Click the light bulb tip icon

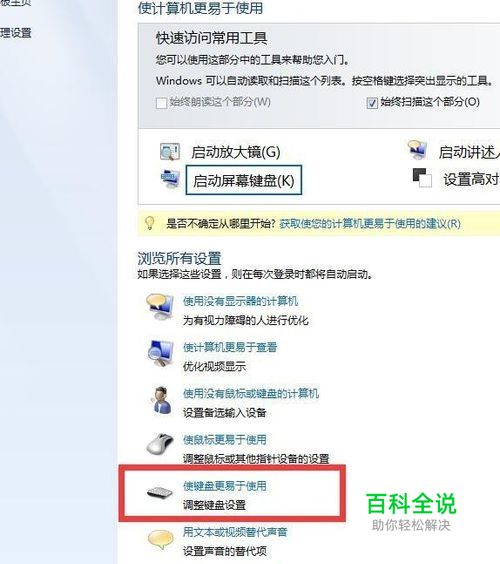[x=150, y=223]
